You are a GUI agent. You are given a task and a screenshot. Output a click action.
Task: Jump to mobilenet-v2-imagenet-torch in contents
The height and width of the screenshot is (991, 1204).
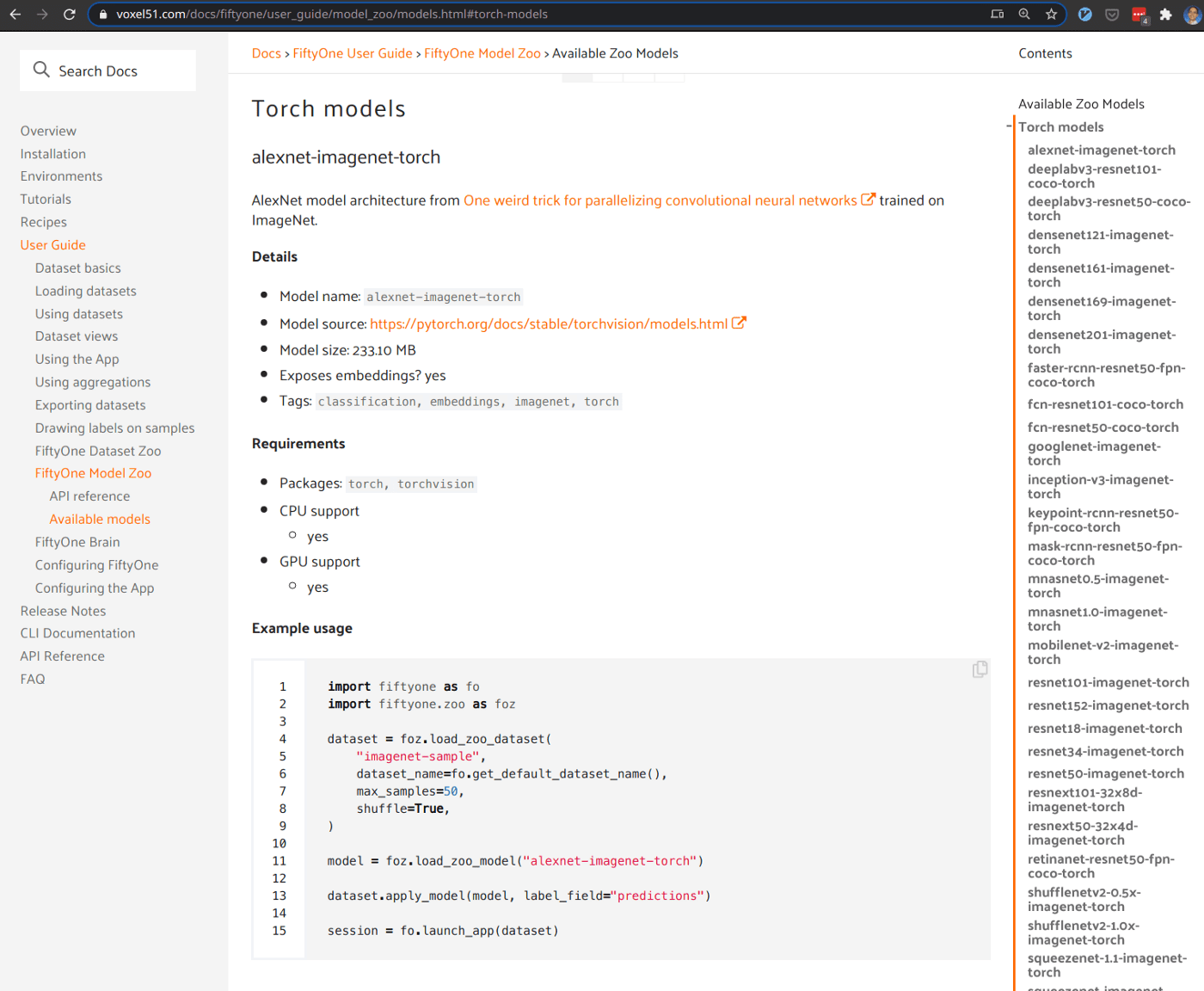[1103, 652]
